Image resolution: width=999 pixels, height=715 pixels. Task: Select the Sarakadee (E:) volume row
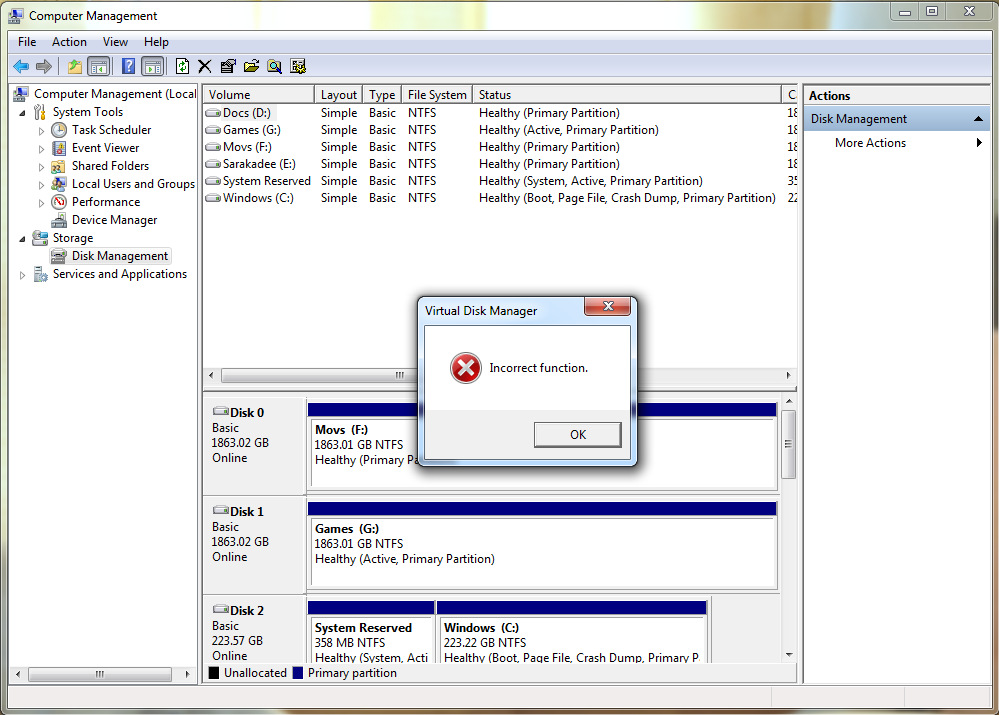click(x=500, y=164)
